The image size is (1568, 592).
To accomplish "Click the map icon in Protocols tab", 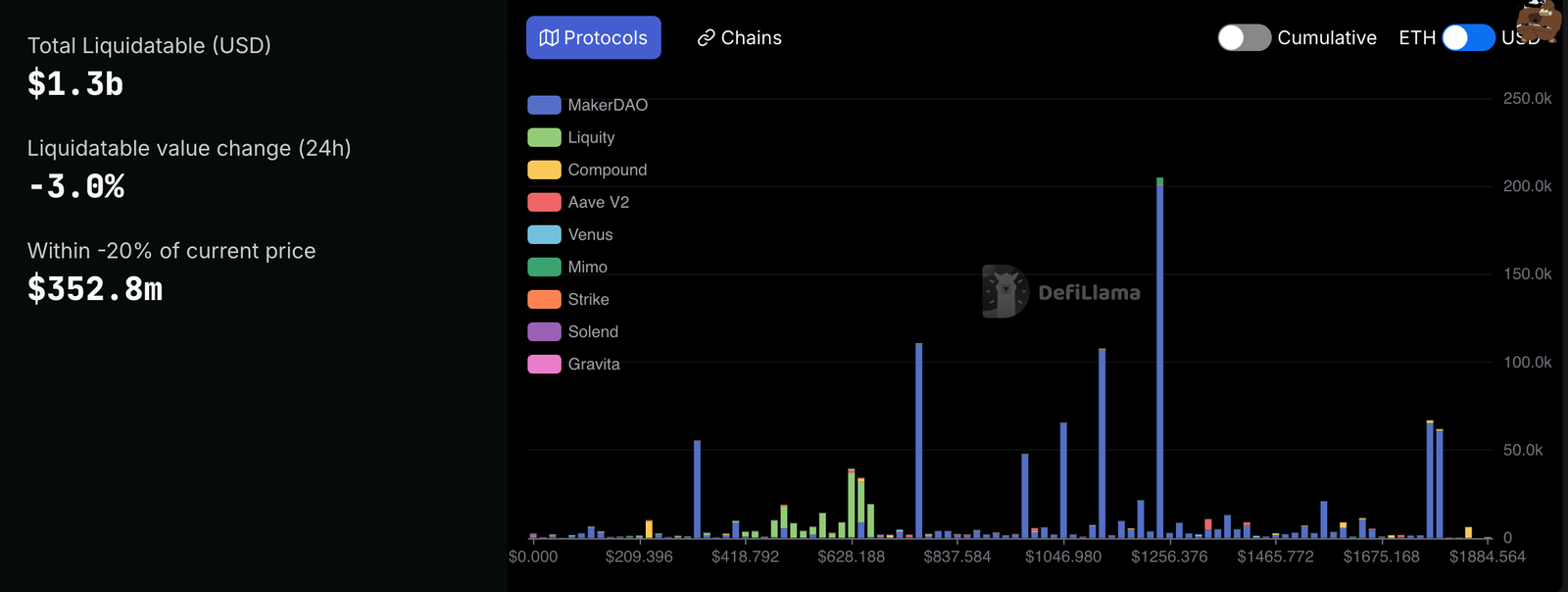I will pos(549,38).
